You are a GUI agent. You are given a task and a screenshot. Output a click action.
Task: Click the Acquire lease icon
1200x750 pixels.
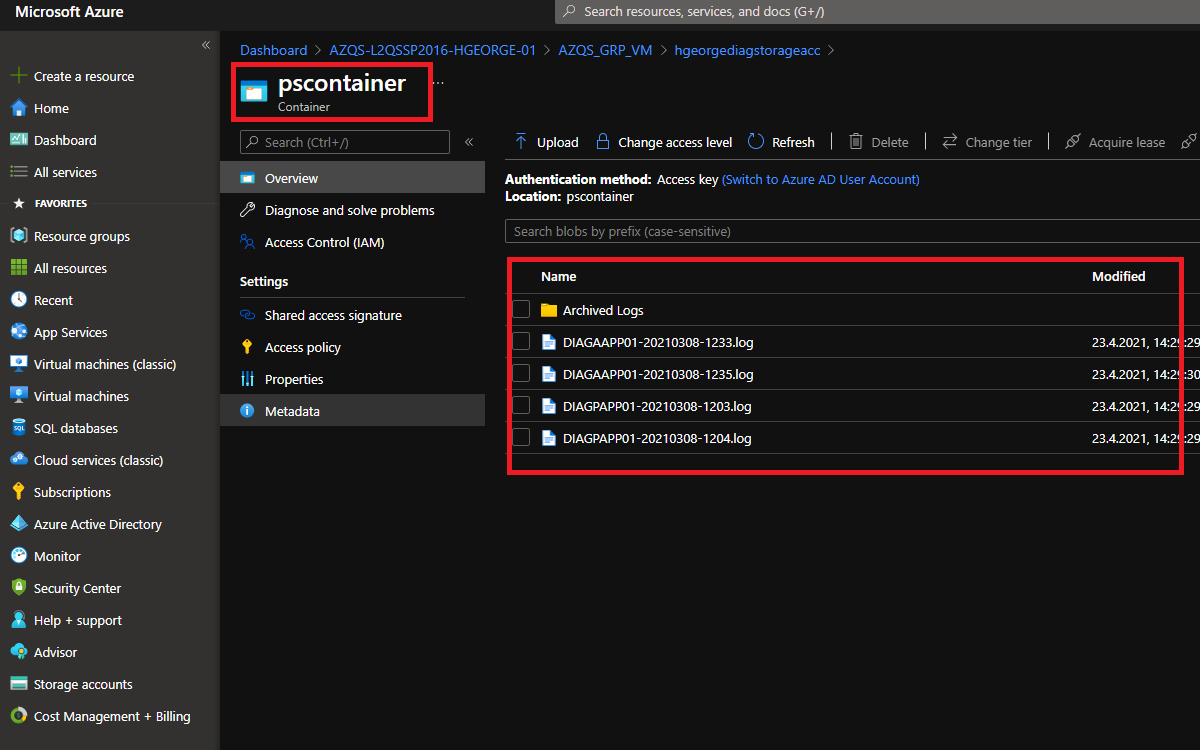tap(1073, 142)
